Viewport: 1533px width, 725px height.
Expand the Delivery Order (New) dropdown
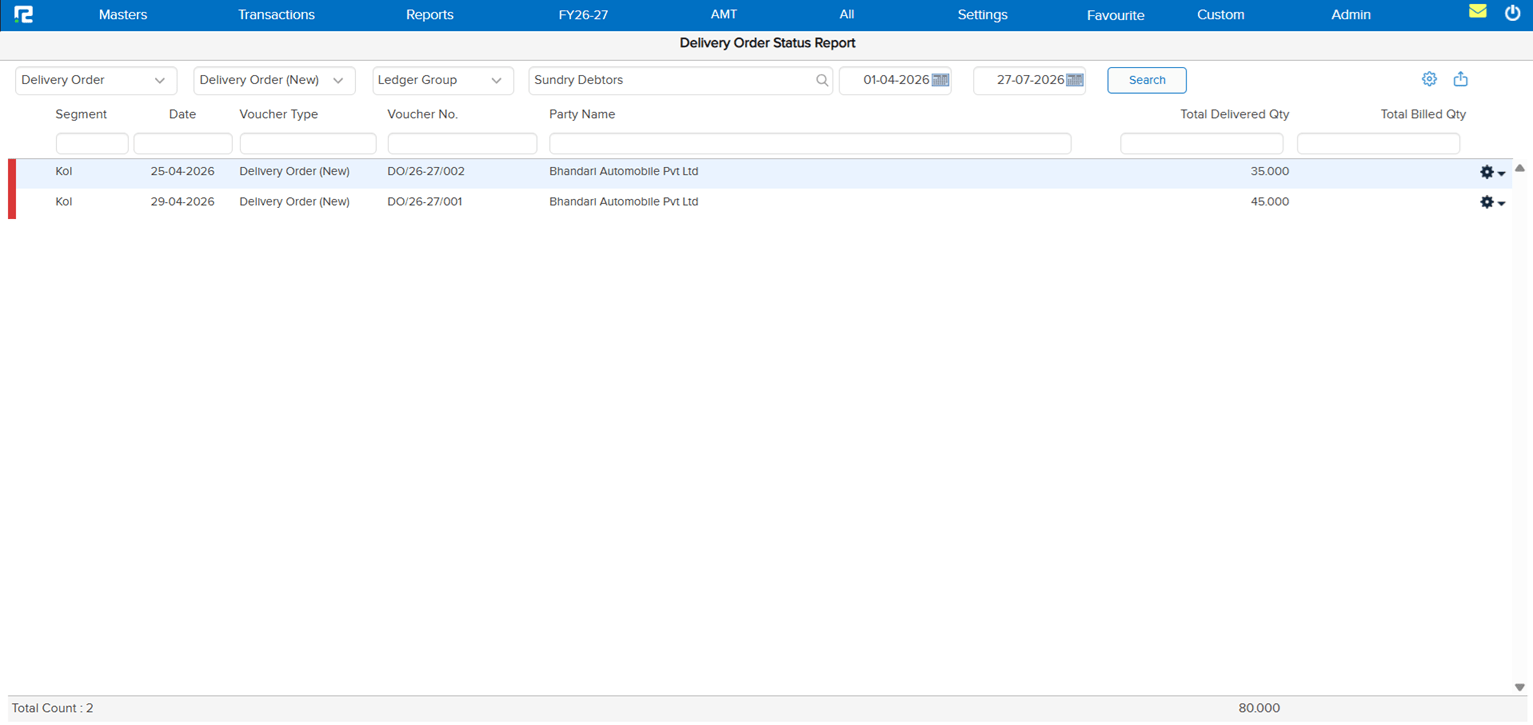pyautogui.click(x=274, y=80)
